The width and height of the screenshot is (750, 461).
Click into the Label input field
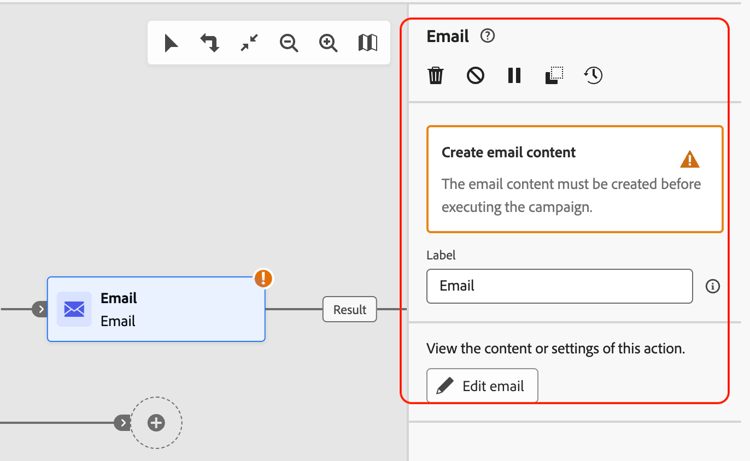pyautogui.click(x=560, y=286)
